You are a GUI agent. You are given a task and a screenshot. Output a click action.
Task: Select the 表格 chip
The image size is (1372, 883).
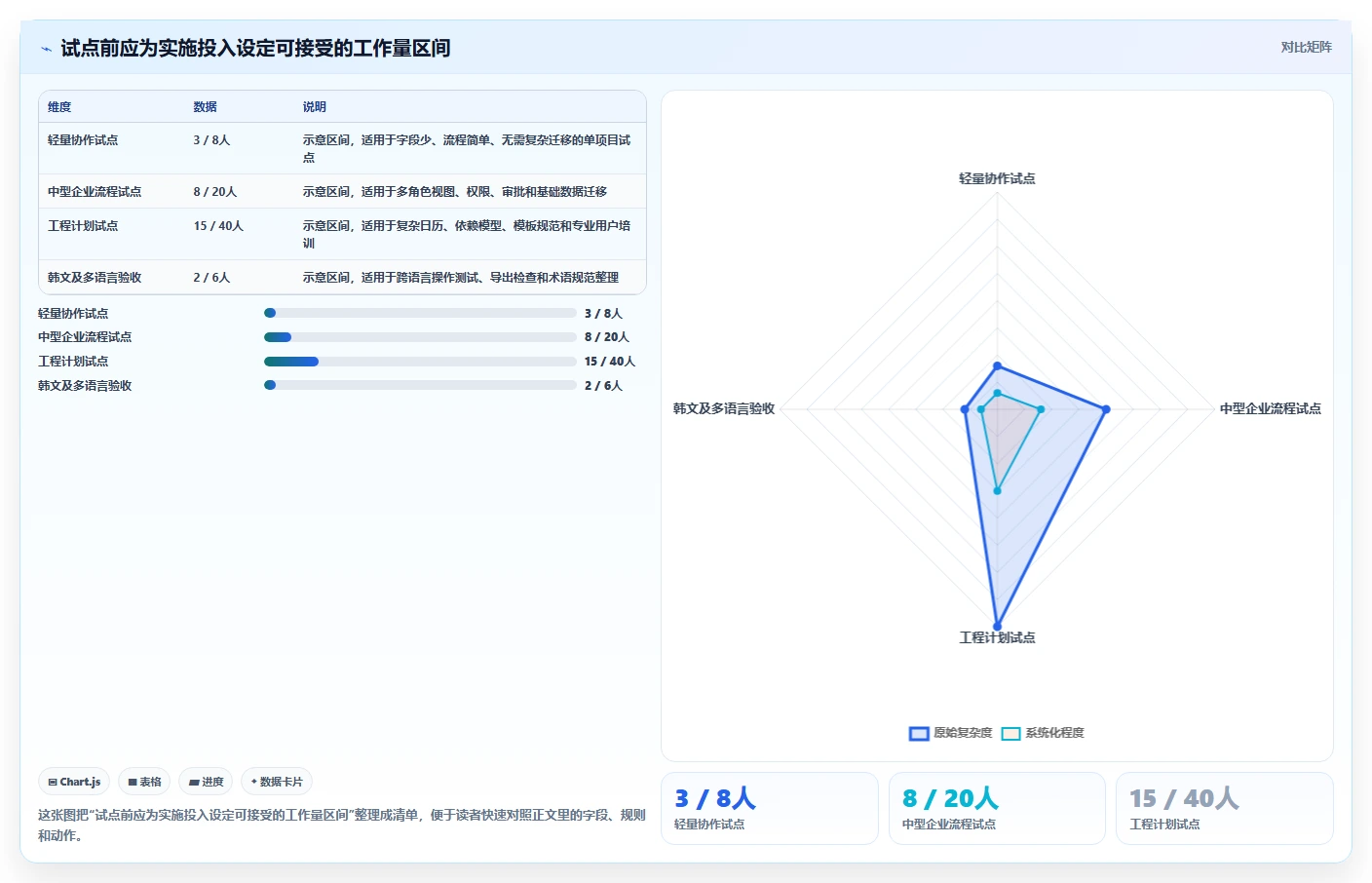click(144, 782)
